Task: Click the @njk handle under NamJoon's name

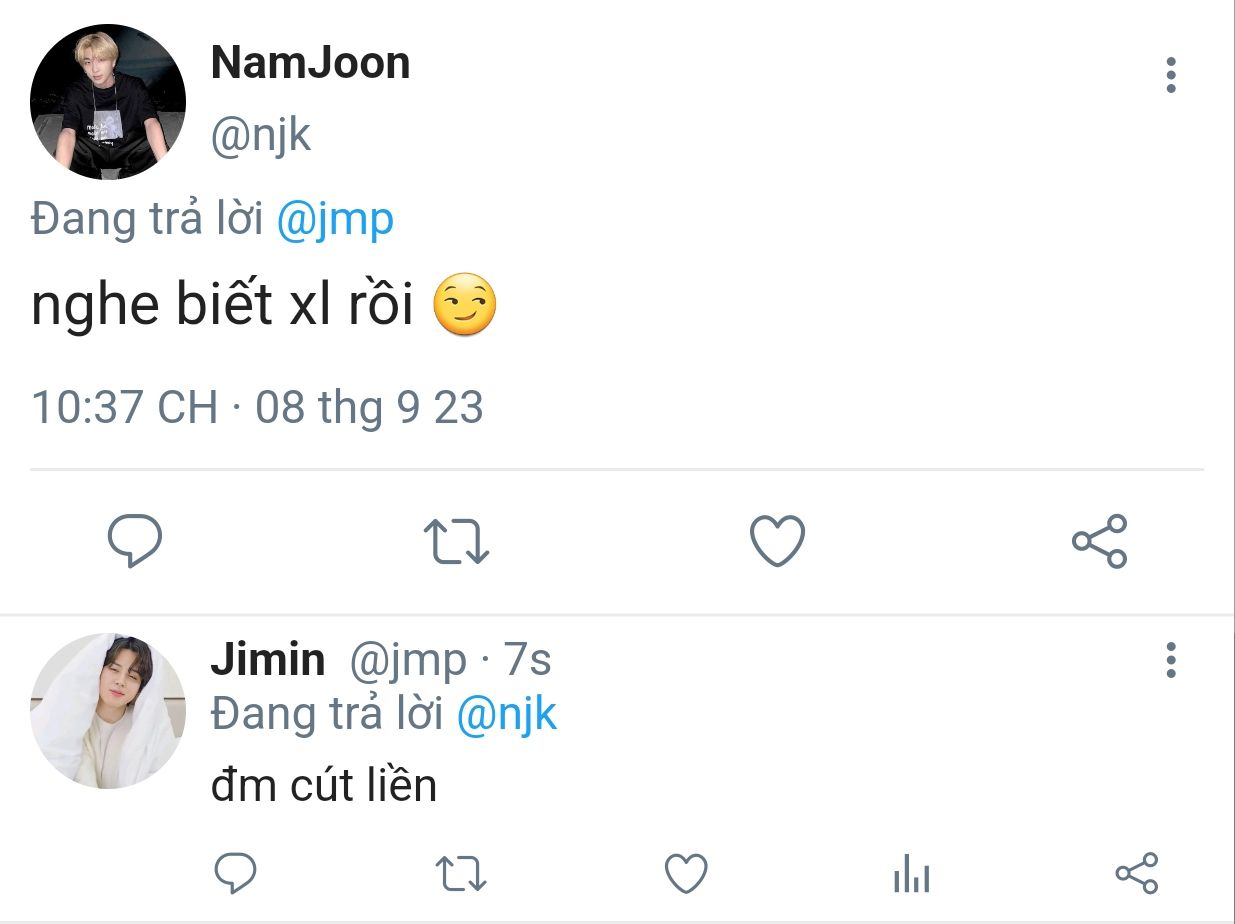Action: (x=261, y=136)
